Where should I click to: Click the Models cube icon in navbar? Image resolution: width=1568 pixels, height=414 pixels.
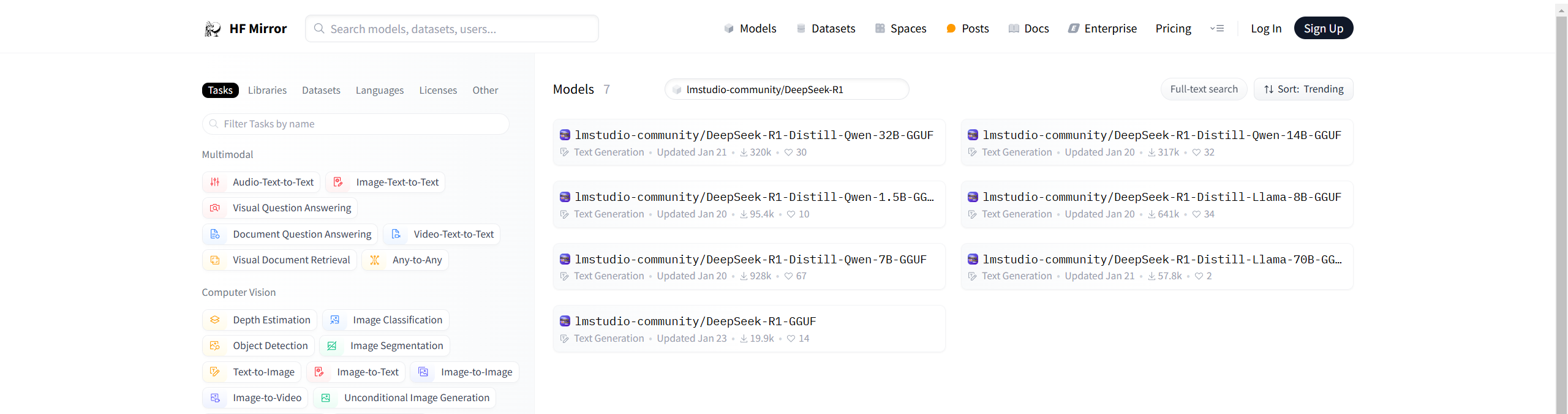coord(729,29)
